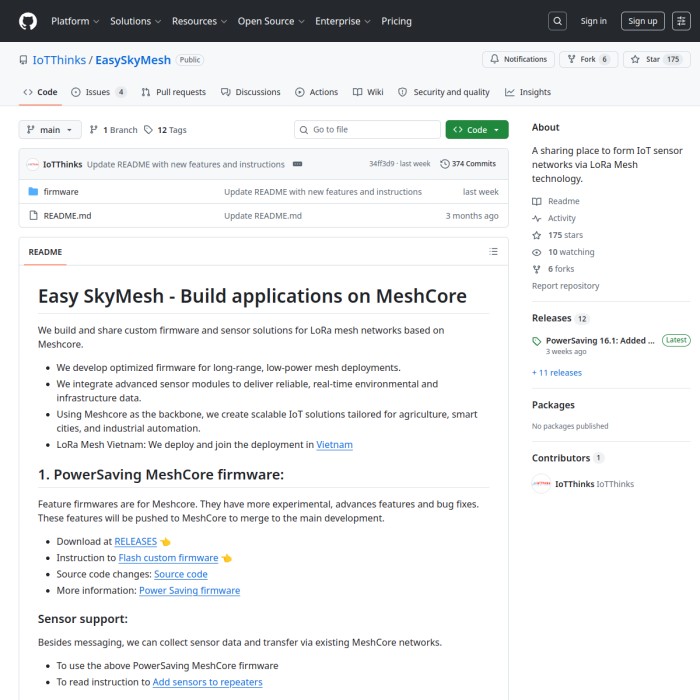The image size is (700, 700).
Task: Expand the Enterprise menu
Action: pos(342,21)
